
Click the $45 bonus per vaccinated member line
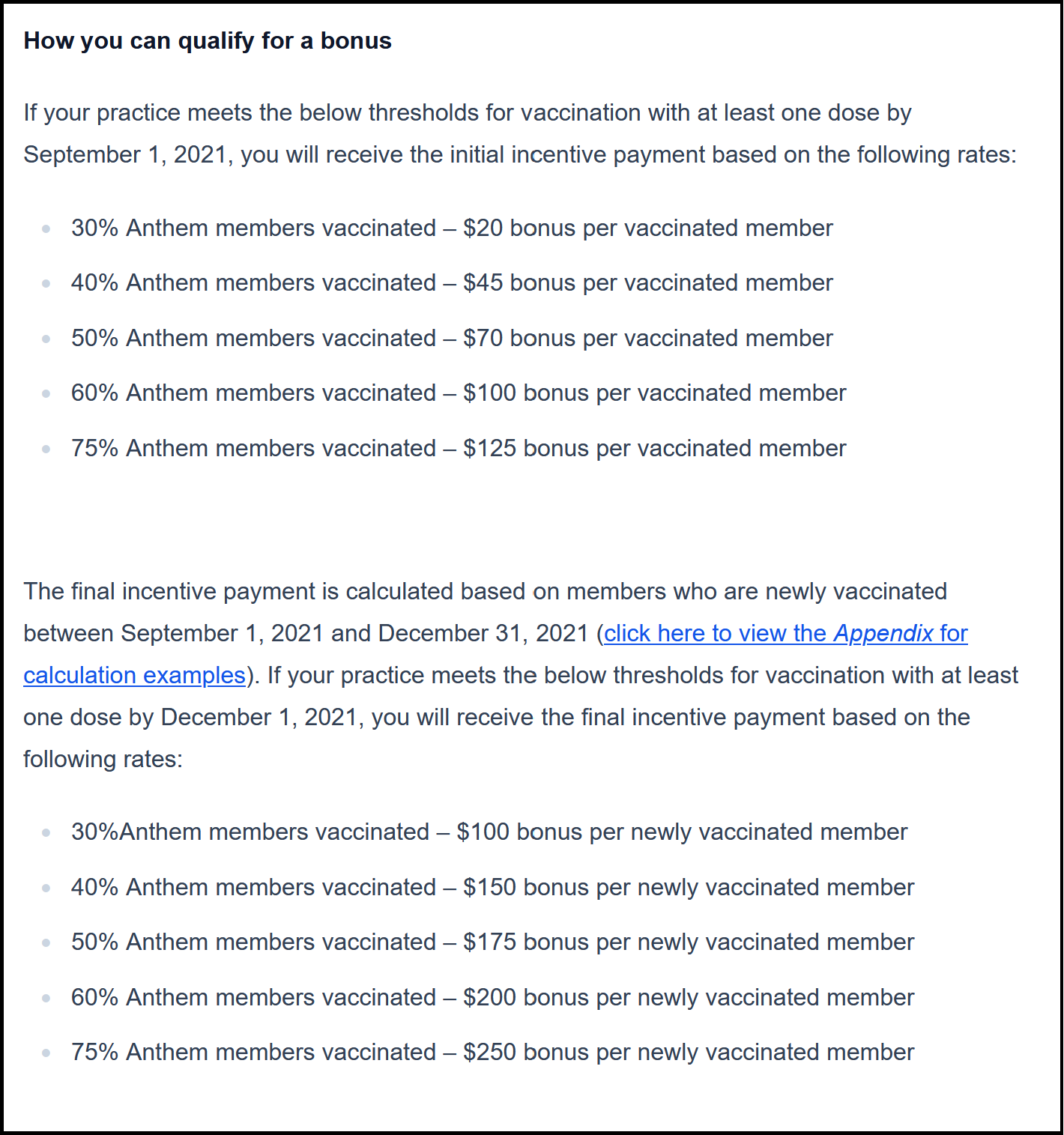coord(451,283)
